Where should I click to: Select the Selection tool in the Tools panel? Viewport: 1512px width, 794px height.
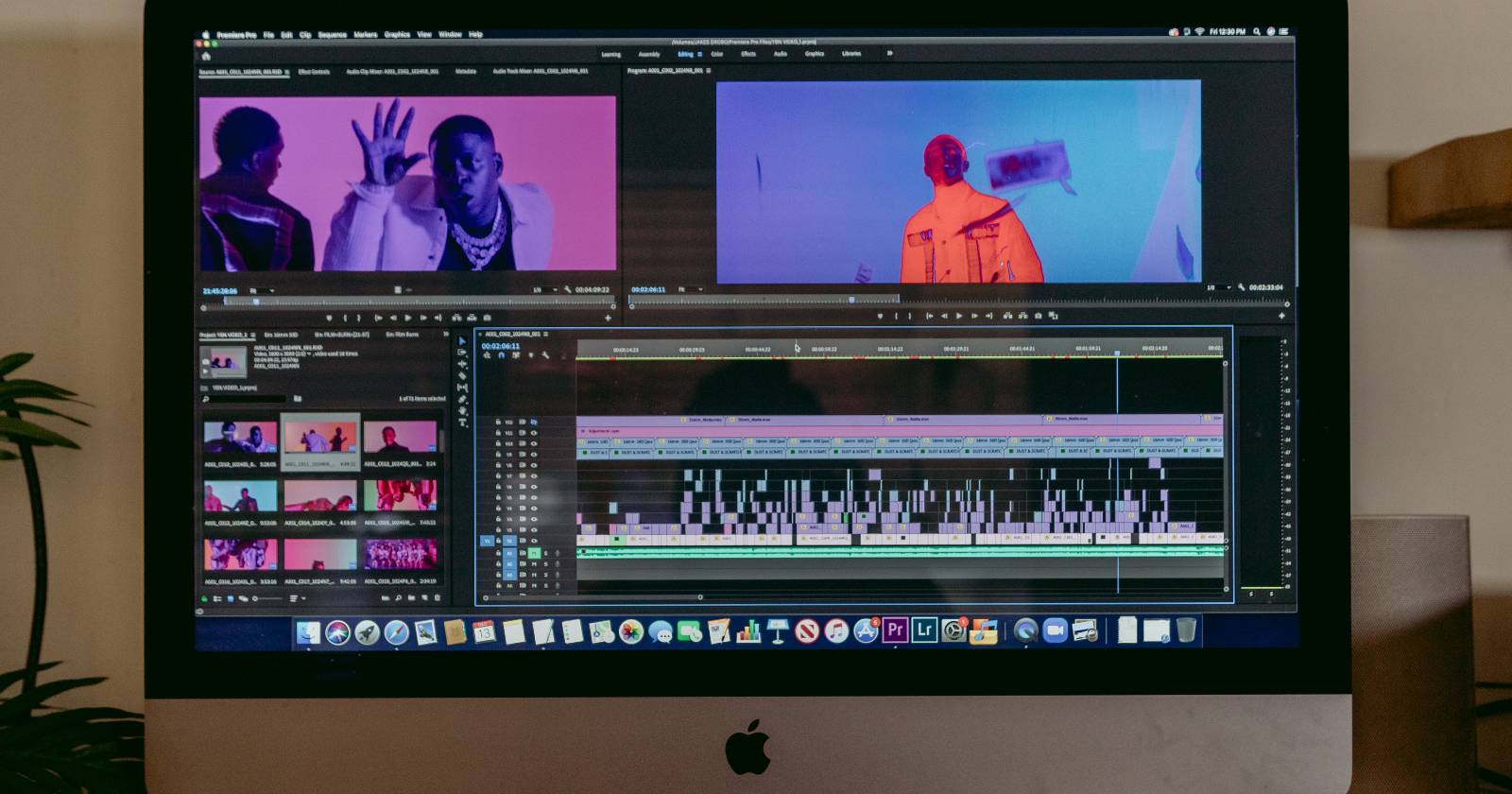(x=462, y=341)
